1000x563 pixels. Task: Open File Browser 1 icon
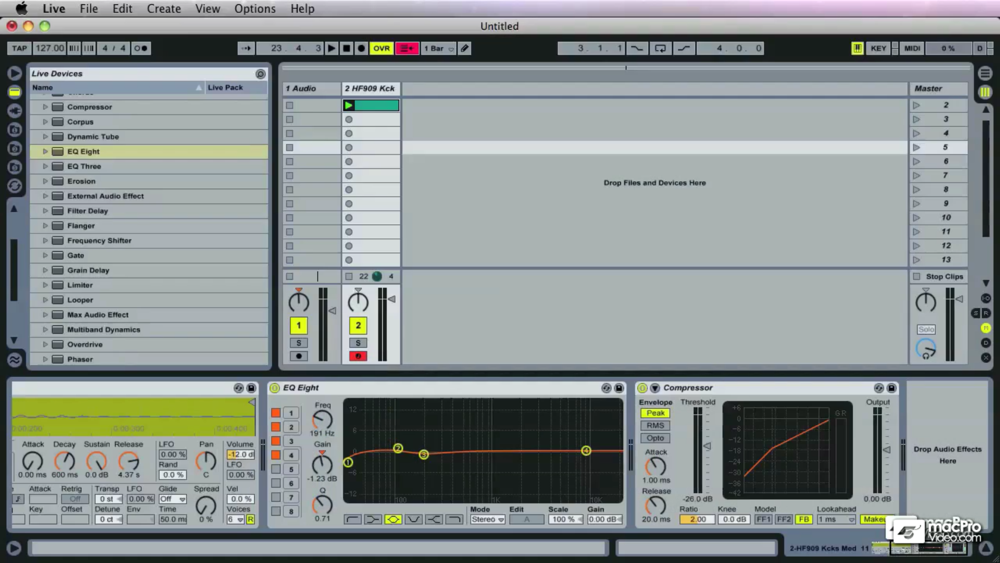pyautogui.click(x=14, y=129)
